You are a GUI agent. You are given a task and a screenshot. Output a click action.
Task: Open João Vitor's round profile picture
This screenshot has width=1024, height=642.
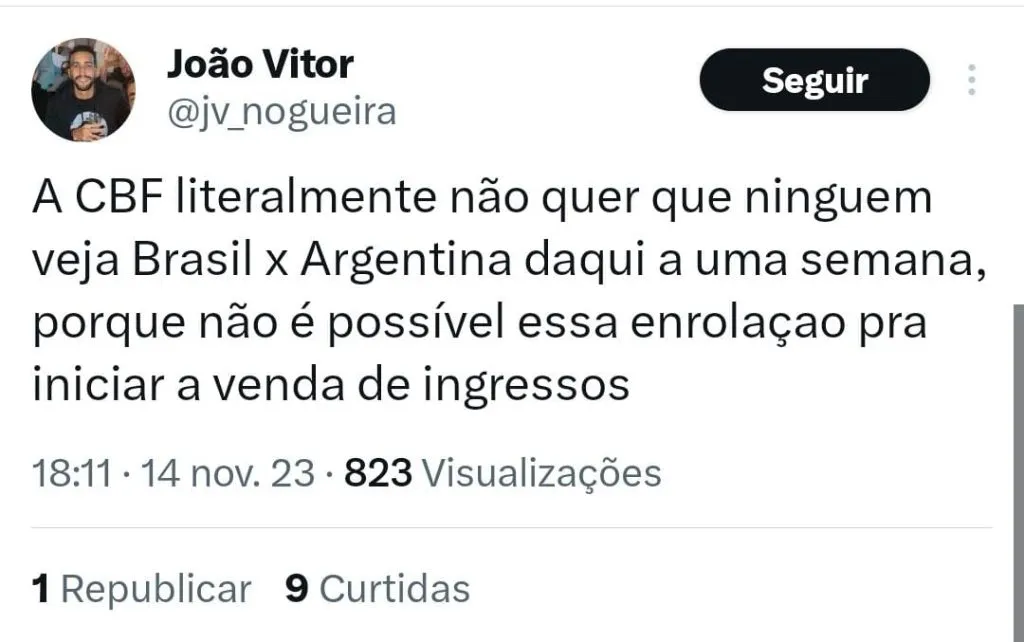point(83,90)
